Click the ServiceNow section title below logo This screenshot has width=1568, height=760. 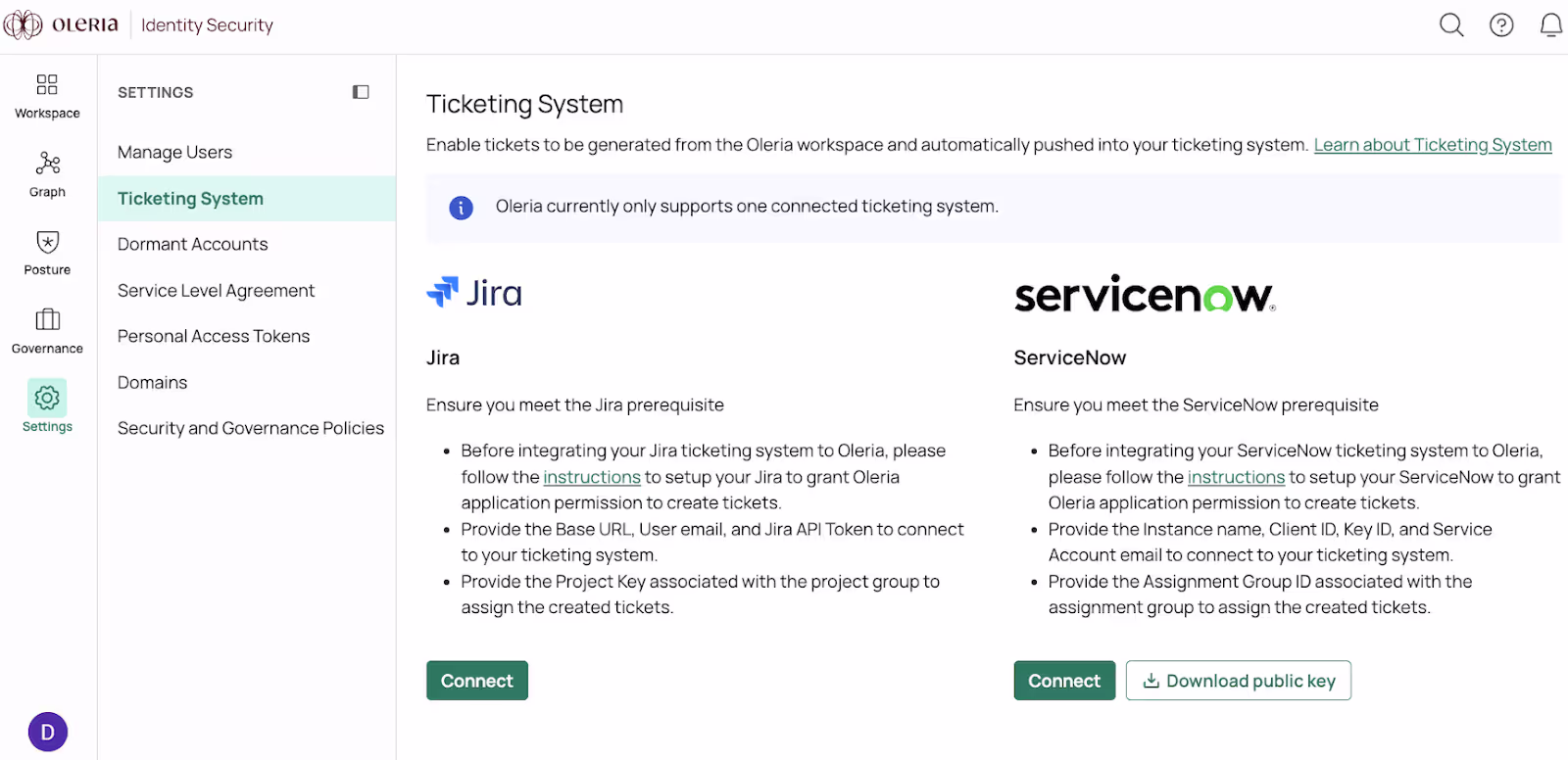[1070, 358]
